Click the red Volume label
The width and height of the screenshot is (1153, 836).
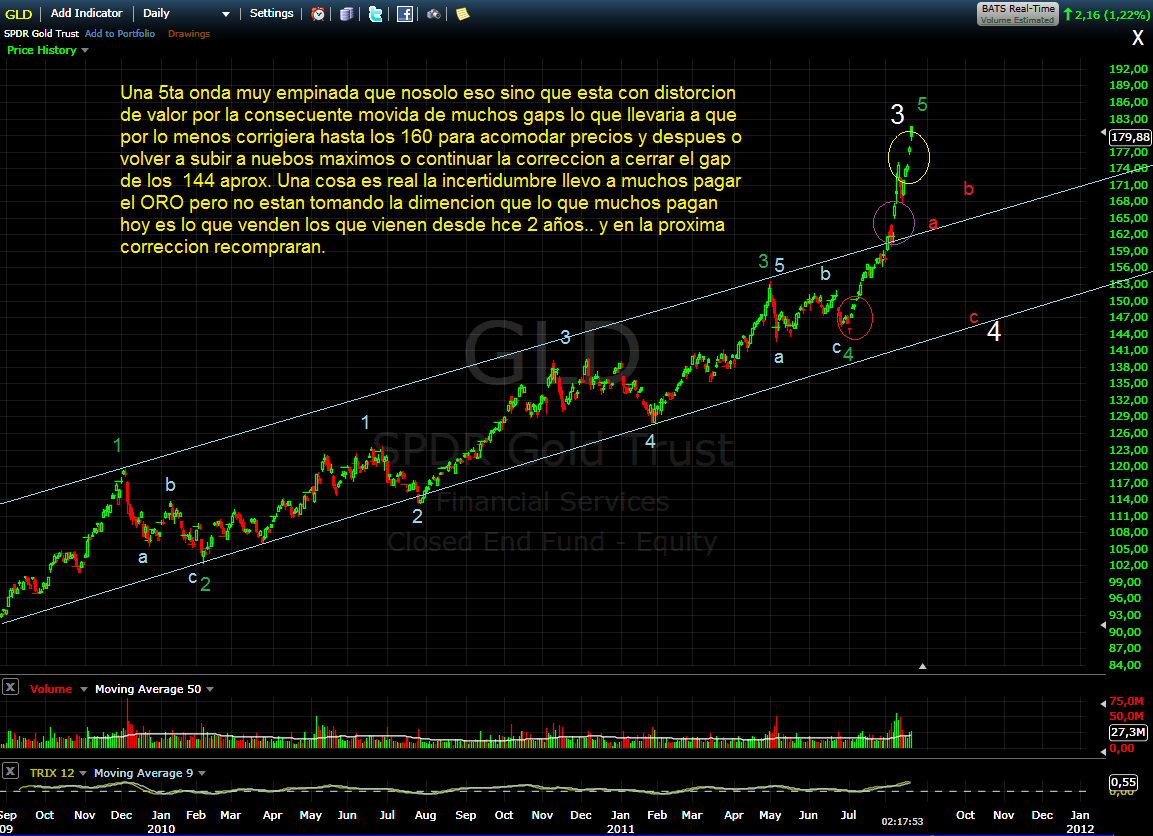(x=51, y=689)
